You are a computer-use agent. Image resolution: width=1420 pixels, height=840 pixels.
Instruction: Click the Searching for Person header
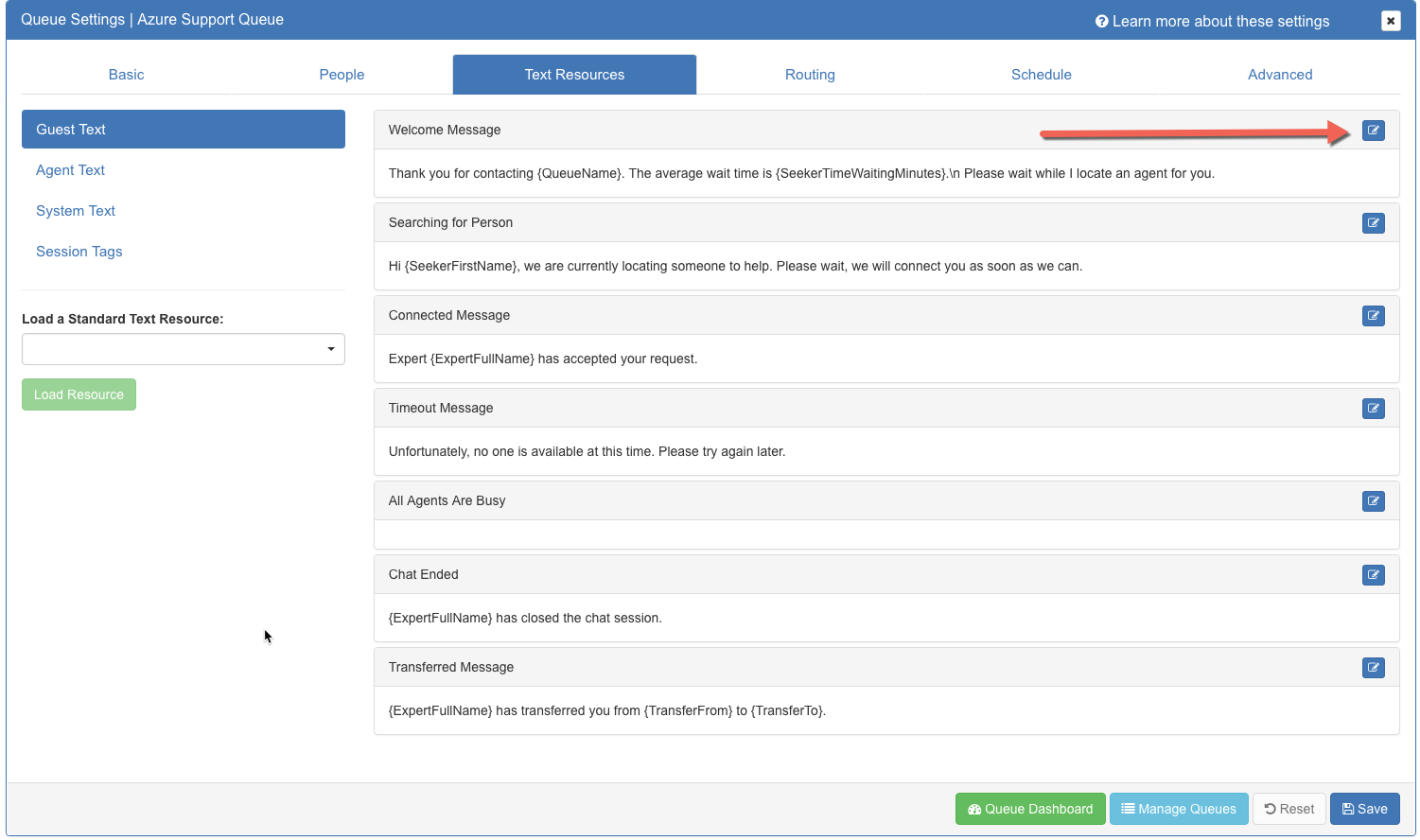coord(450,222)
